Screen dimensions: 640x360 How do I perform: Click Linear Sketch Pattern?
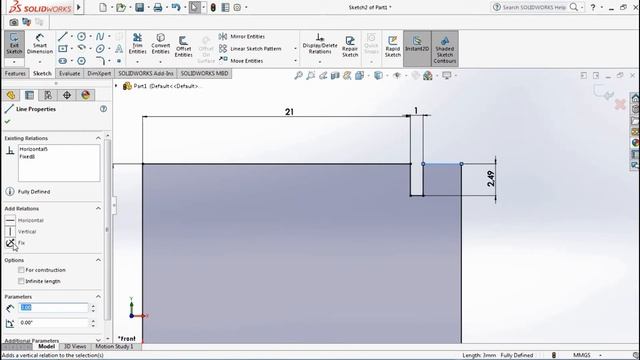250,49
